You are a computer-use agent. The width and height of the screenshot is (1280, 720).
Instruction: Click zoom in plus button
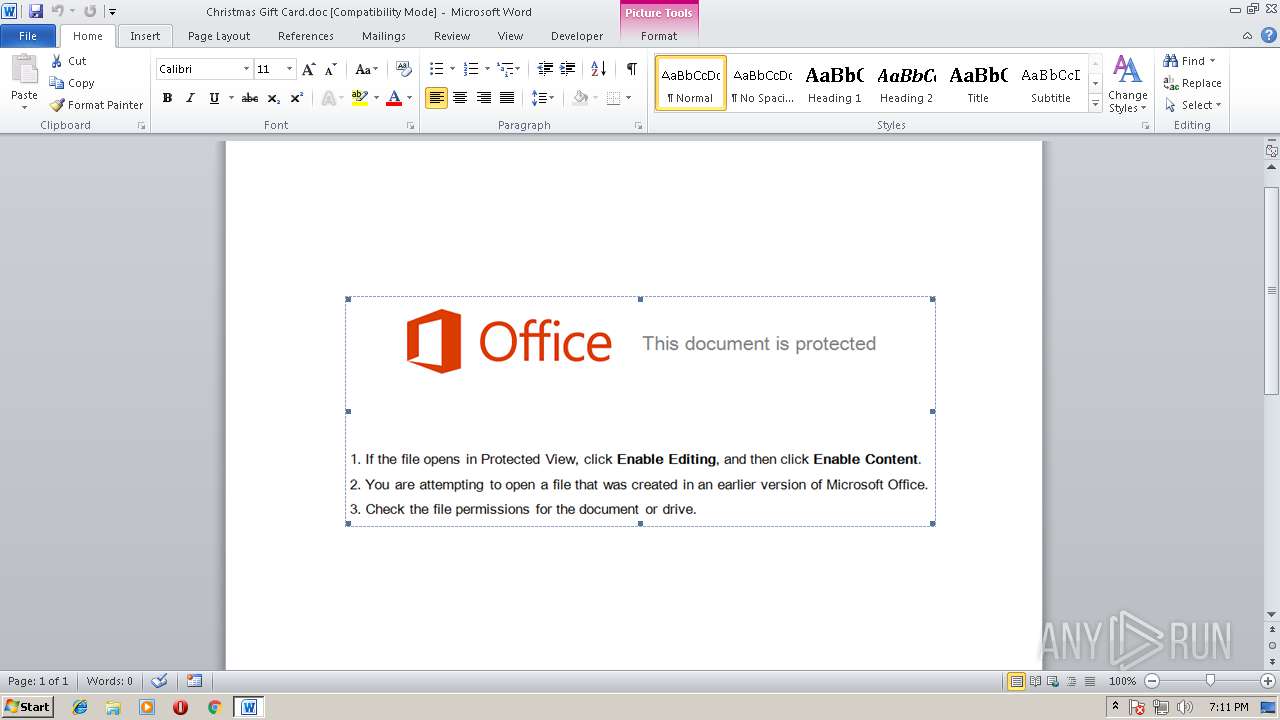pos(1268,681)
